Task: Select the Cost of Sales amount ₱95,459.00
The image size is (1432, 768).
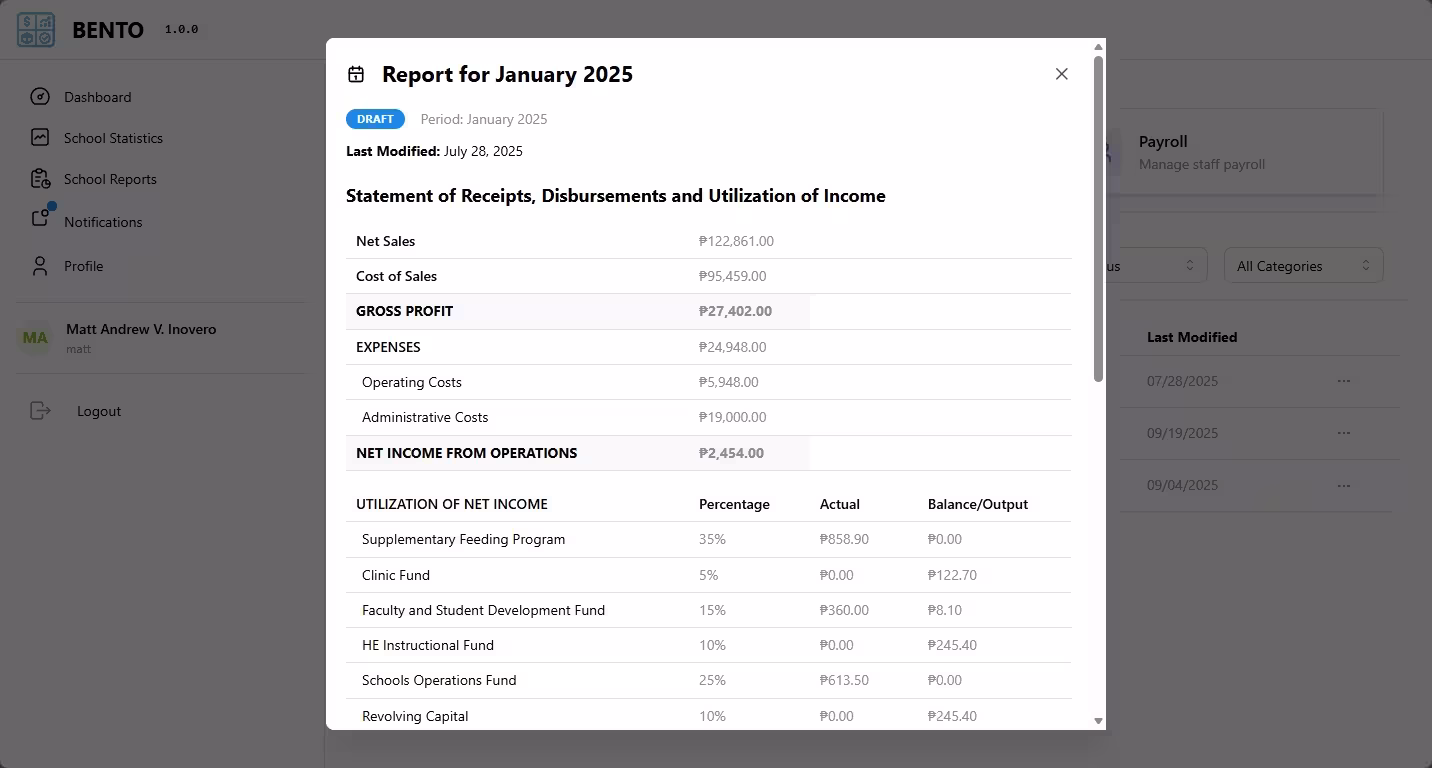Action: (x=733, y=276)
